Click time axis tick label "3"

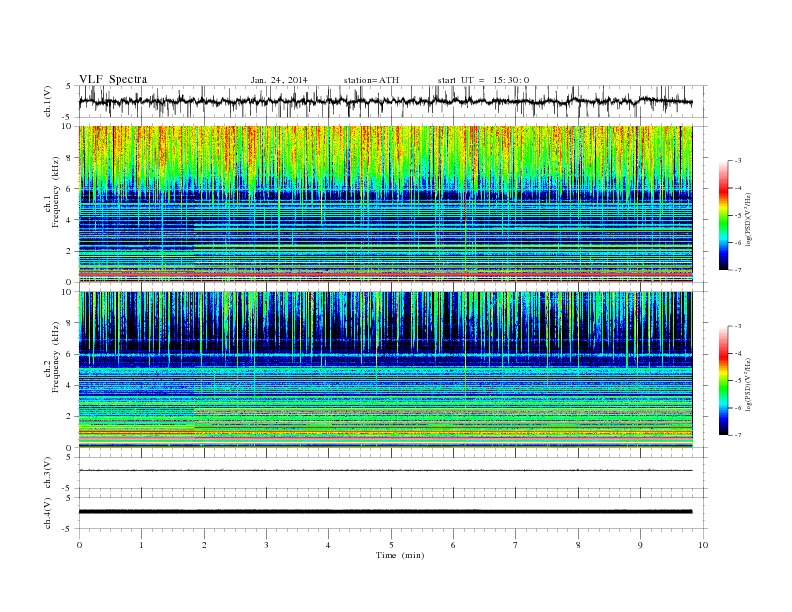(x=266, y=545)
